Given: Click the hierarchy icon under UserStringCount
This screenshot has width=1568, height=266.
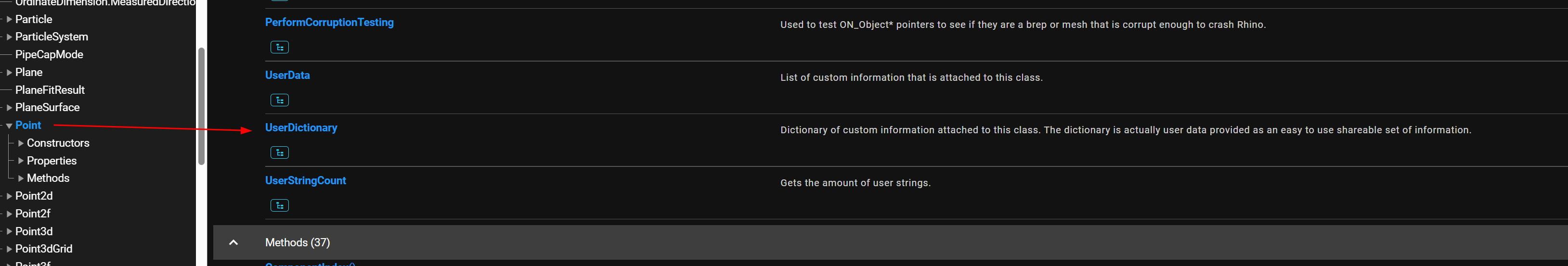Looking at the screenshot, I should click(x=279, y=206).
